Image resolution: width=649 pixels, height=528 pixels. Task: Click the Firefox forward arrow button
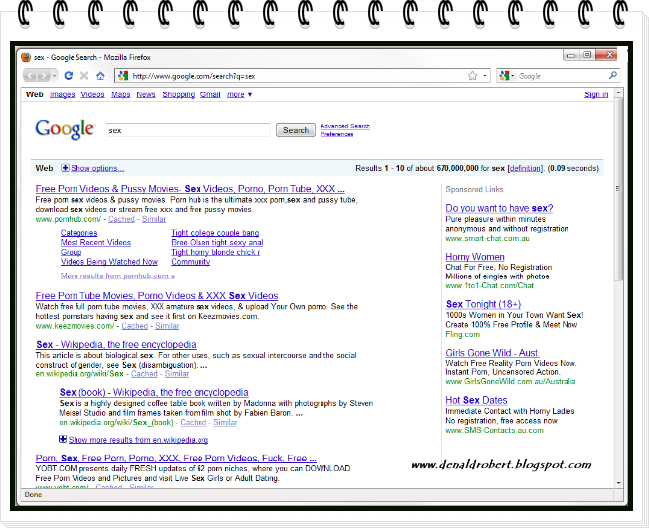pyautogui.click(x=43, y=76)
